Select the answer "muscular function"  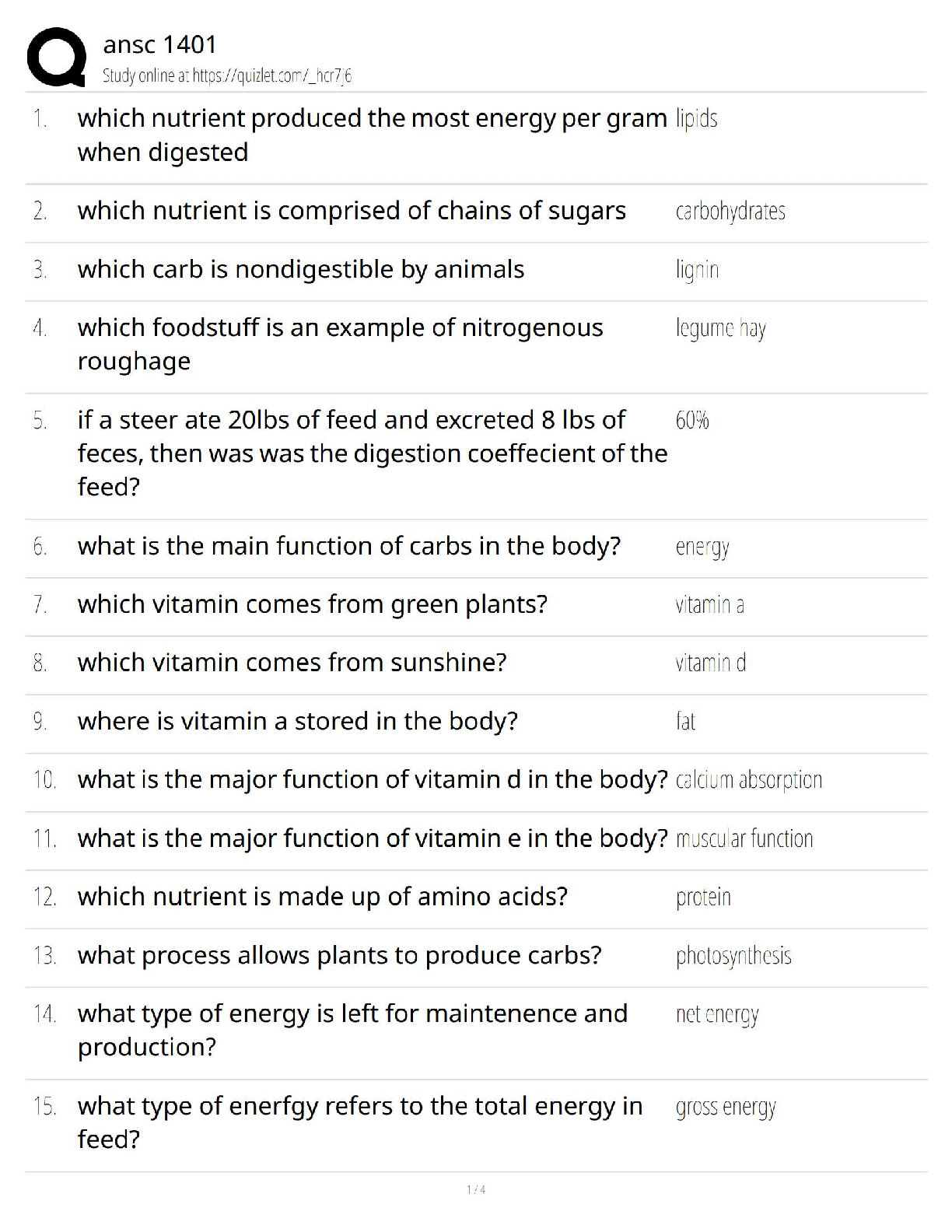tap(744, 838)
